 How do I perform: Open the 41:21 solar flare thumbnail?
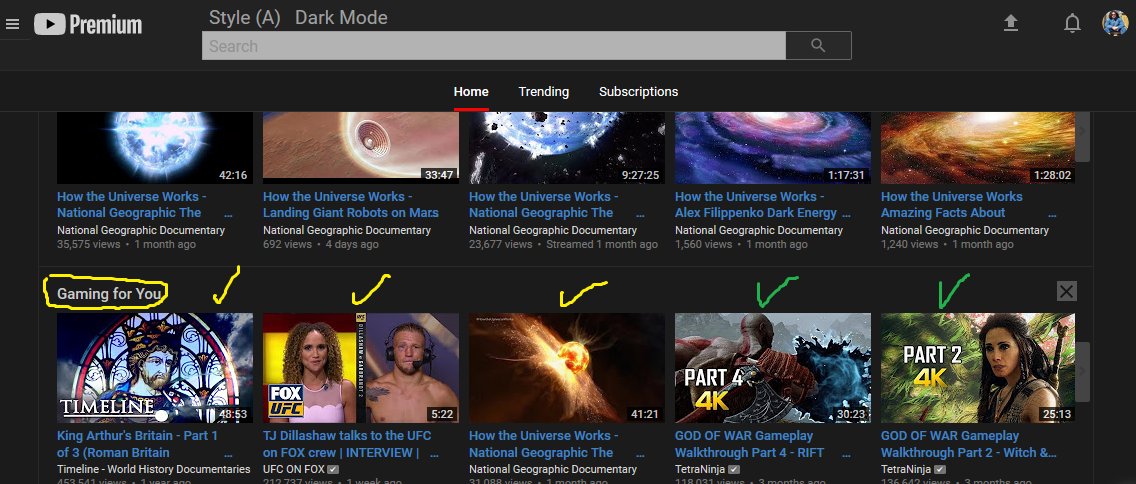point(567,368)
